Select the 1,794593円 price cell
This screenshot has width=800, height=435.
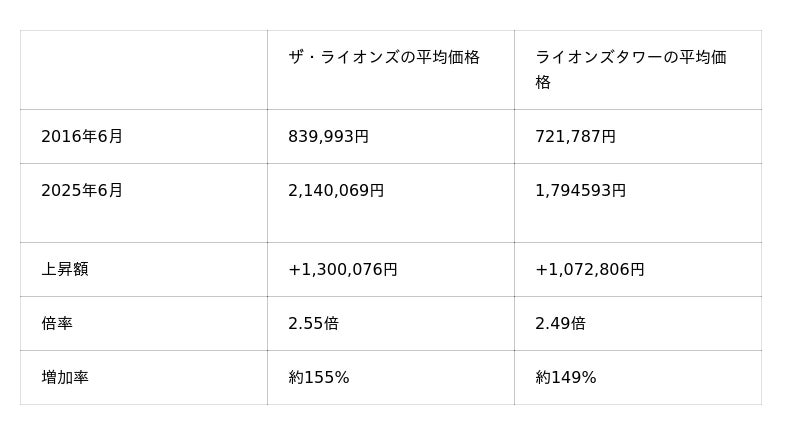pos(581,191)
